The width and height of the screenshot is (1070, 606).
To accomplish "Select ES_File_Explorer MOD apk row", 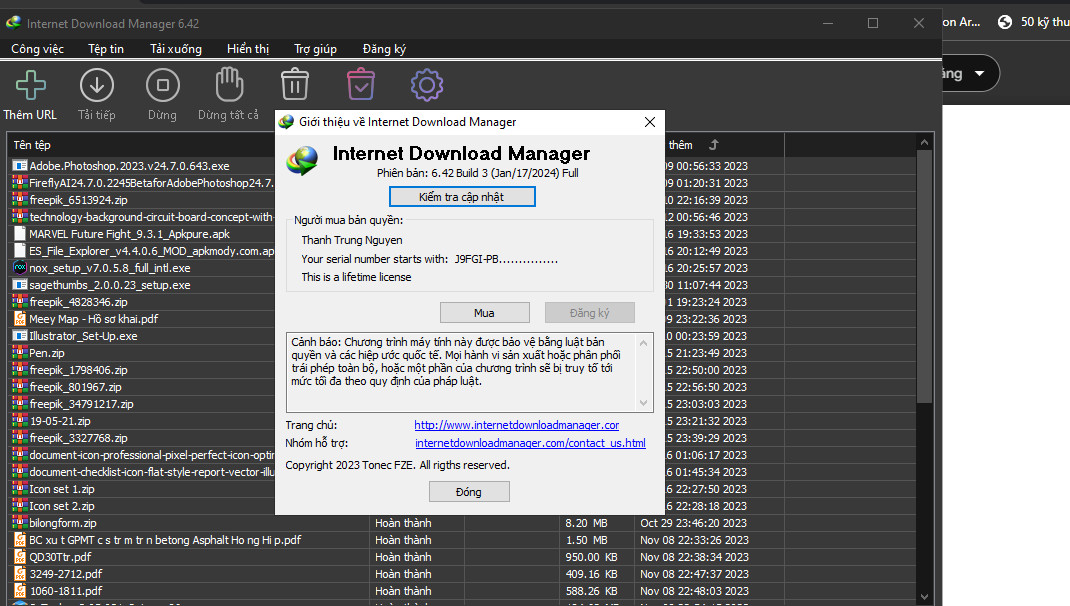I will pos(151,250).
